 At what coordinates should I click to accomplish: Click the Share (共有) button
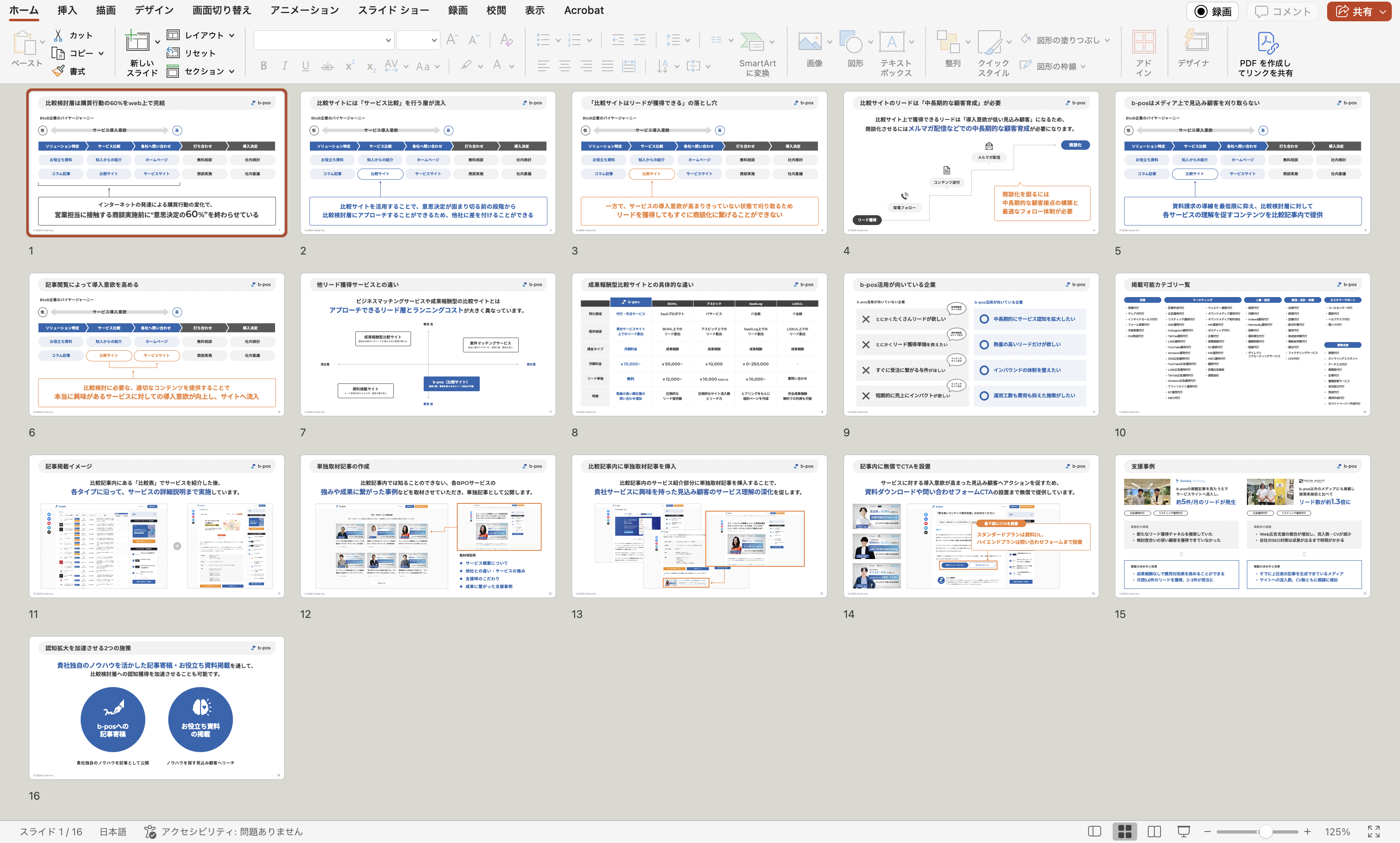(1355, 11)
